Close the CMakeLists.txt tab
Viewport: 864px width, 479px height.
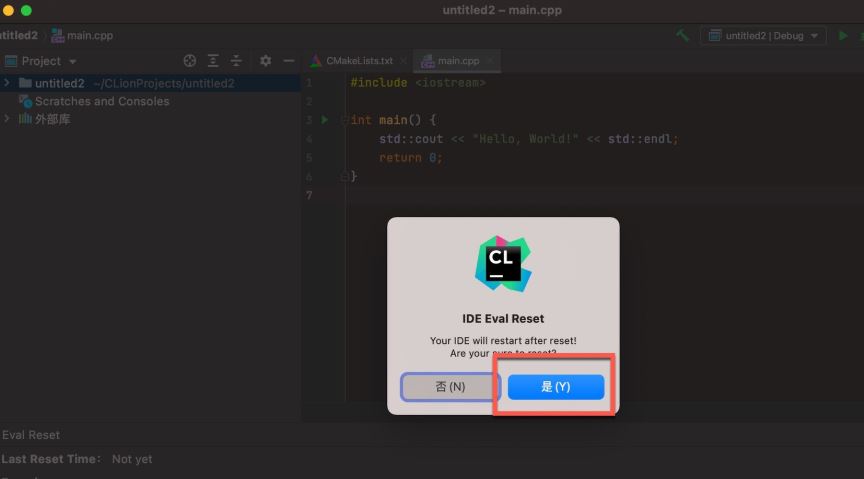coord(403,61)
